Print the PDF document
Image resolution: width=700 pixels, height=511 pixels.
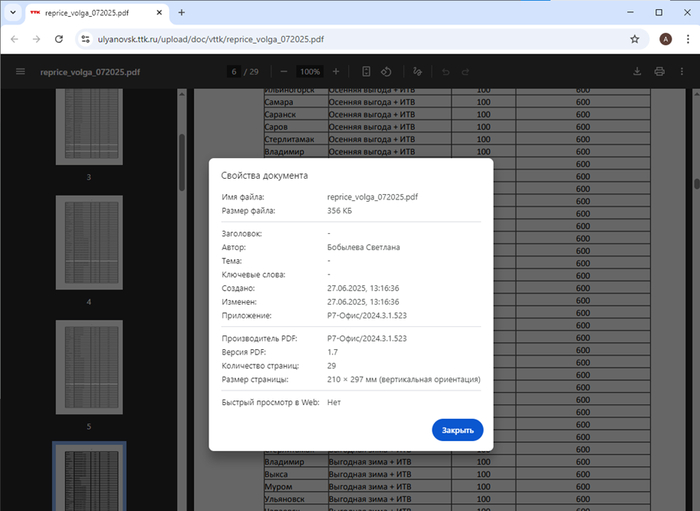659,72
